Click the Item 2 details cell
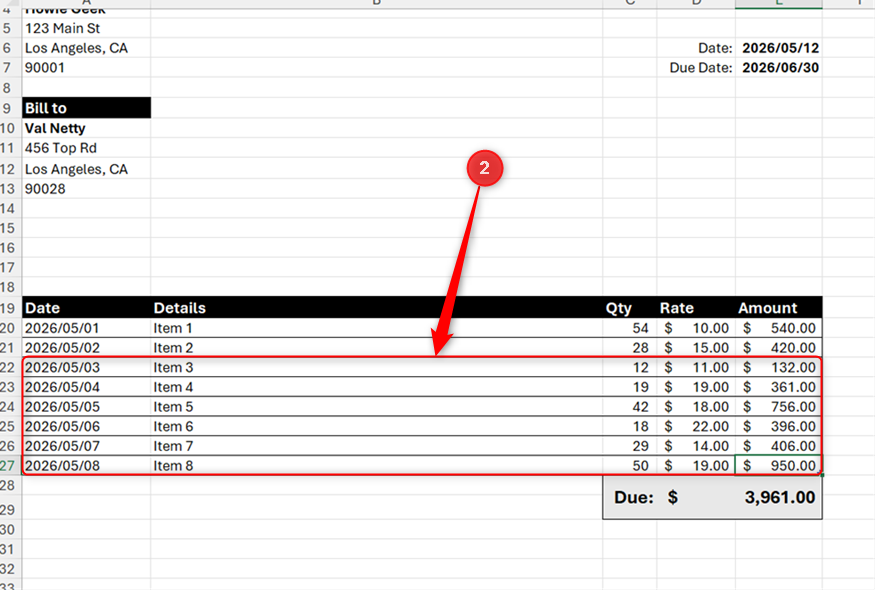The height and width of the screenshot is (590, 875). 377,347
